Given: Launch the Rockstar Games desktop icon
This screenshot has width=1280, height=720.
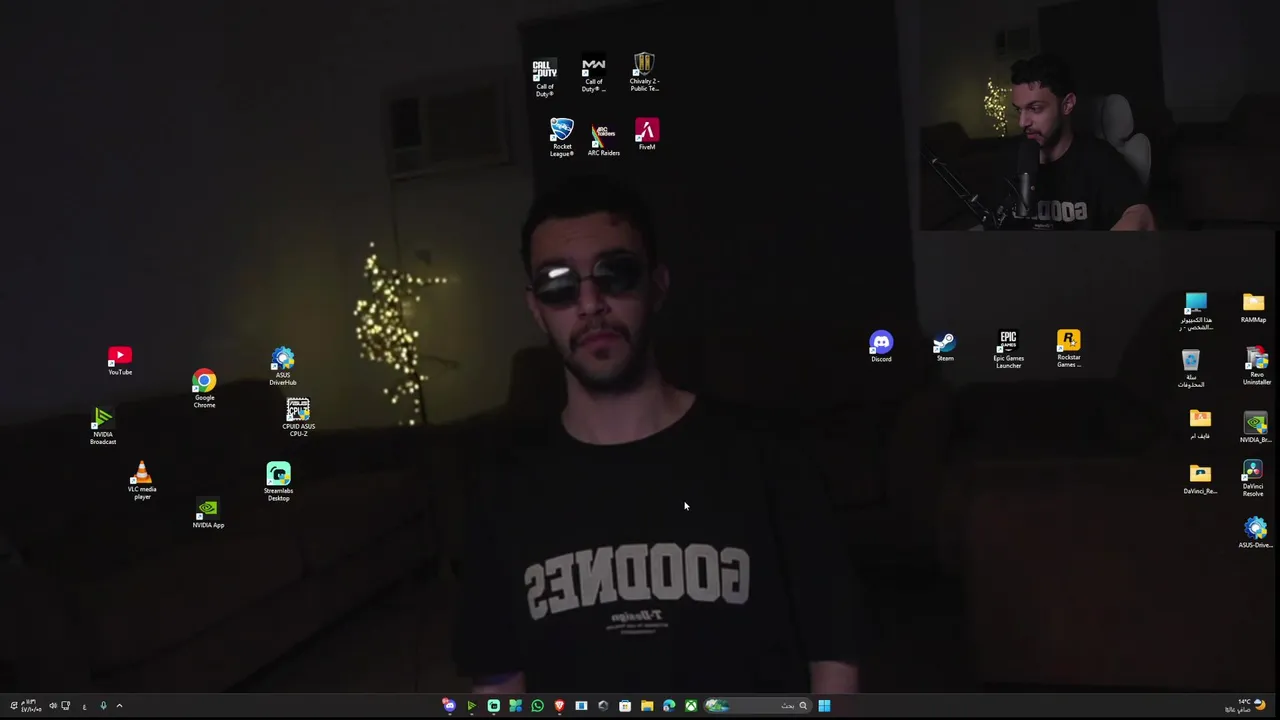Looking at the screenshot, I should pos(1069,349).
